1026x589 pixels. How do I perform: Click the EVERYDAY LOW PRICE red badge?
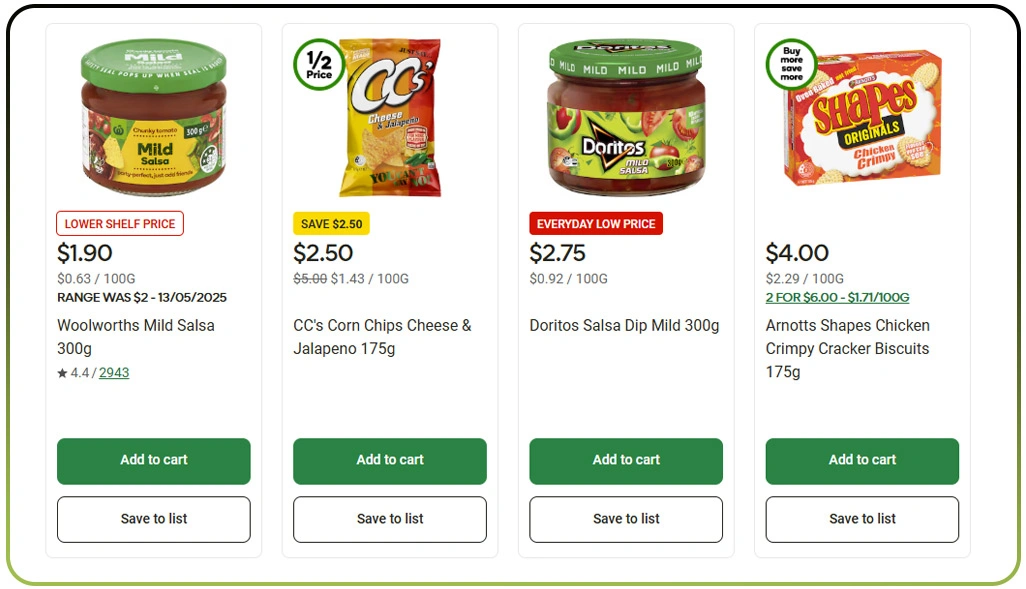595,223
